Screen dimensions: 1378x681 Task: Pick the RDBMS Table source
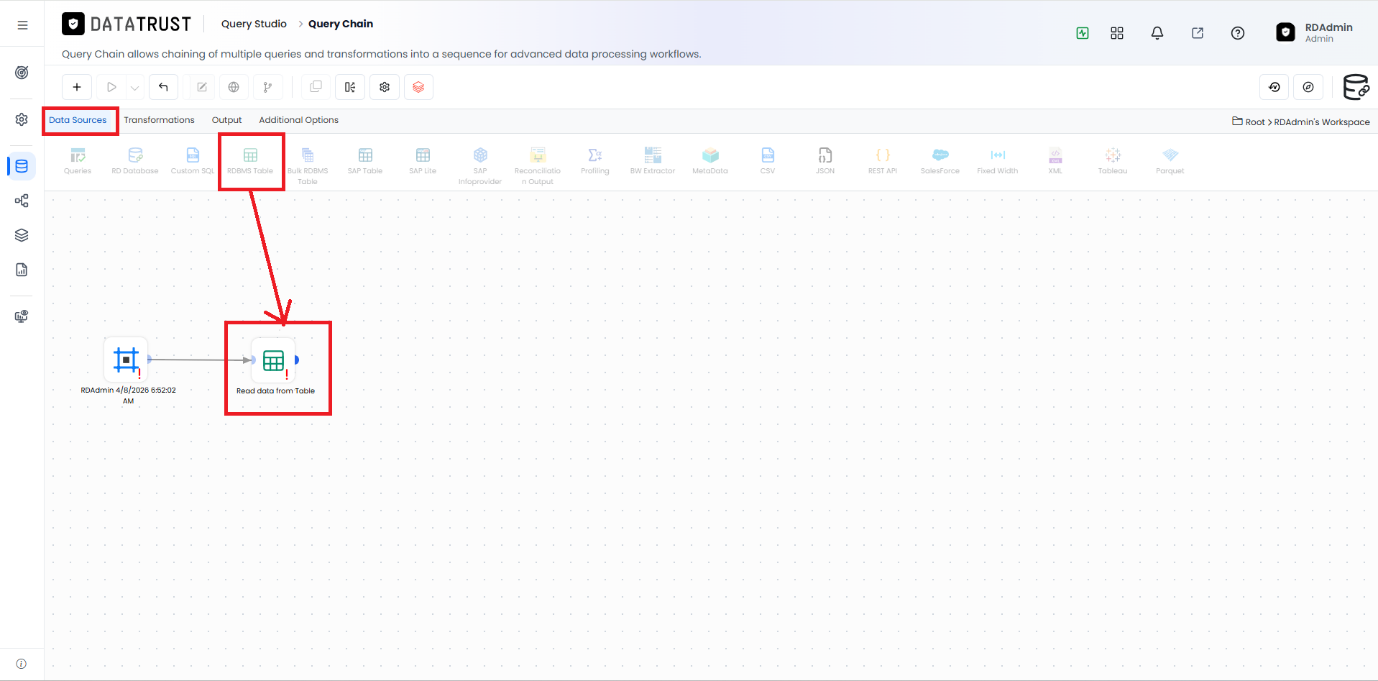pyautogui.click(x=250, y=160)
